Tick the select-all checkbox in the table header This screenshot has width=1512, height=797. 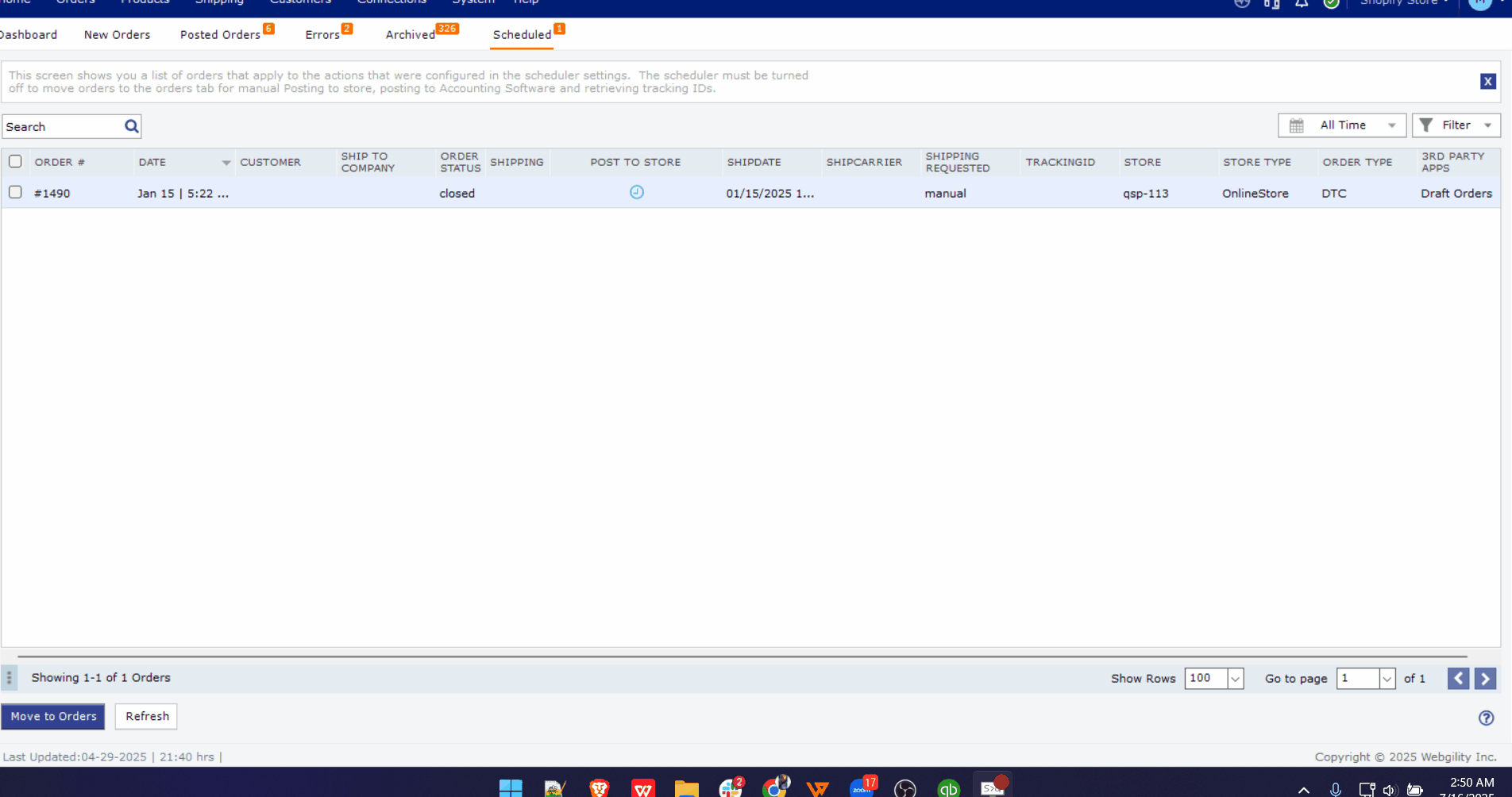[15, 161]
